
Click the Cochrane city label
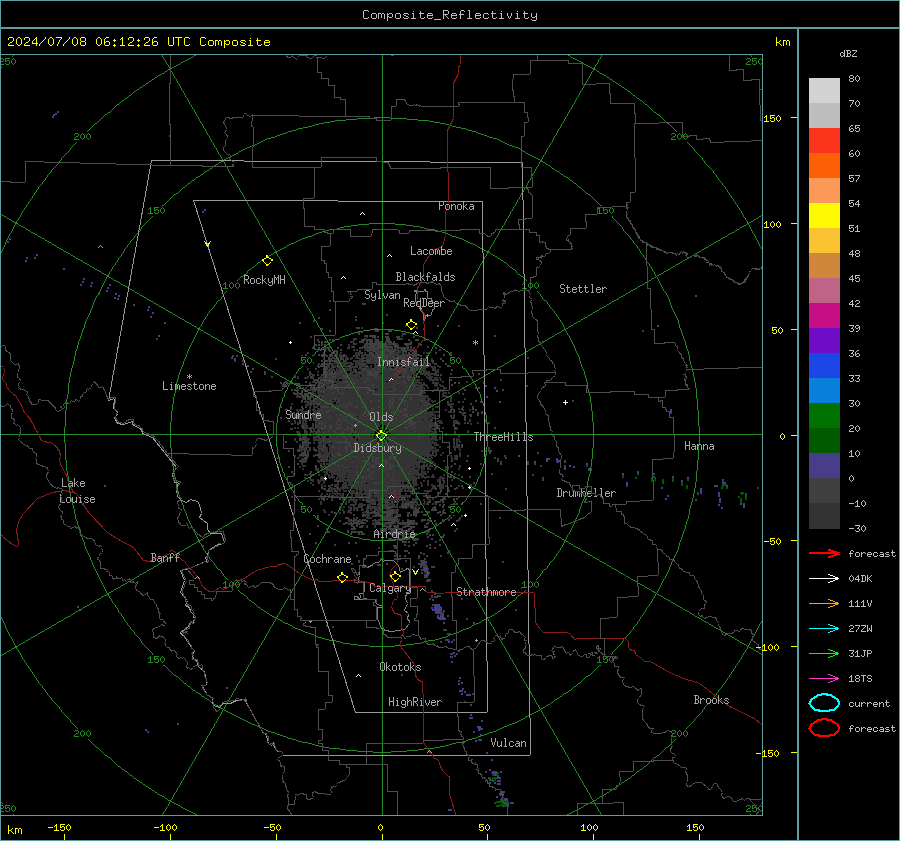pyautogui.click(x=327, y=559)
